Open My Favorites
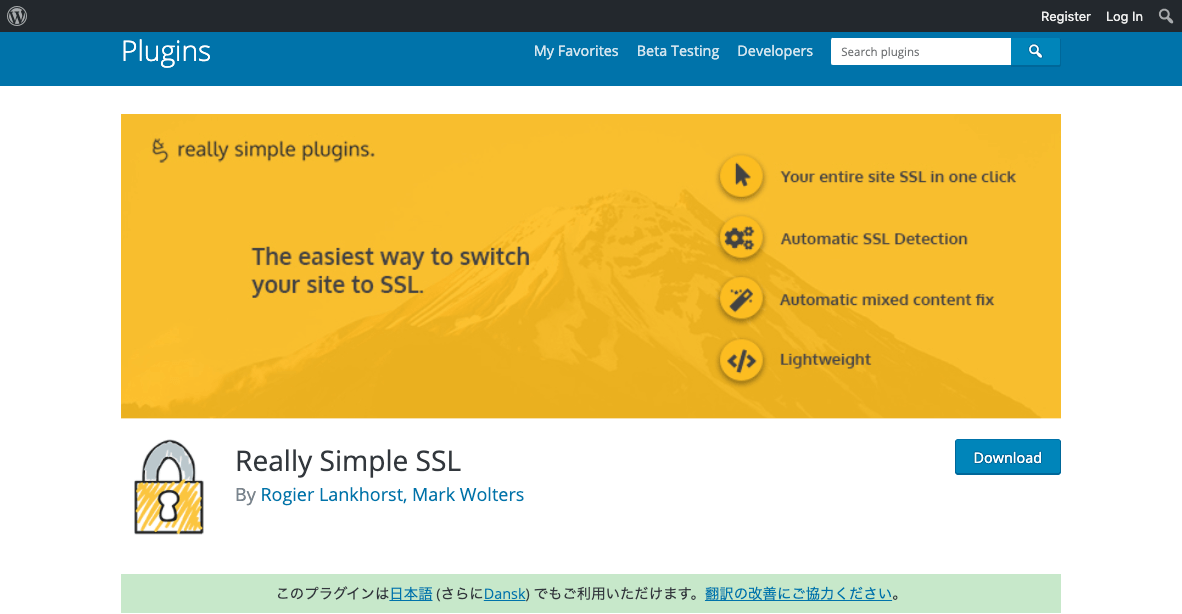Viewport: 1182px width, 614px height. pyautogui.click(x=576, y=51)
